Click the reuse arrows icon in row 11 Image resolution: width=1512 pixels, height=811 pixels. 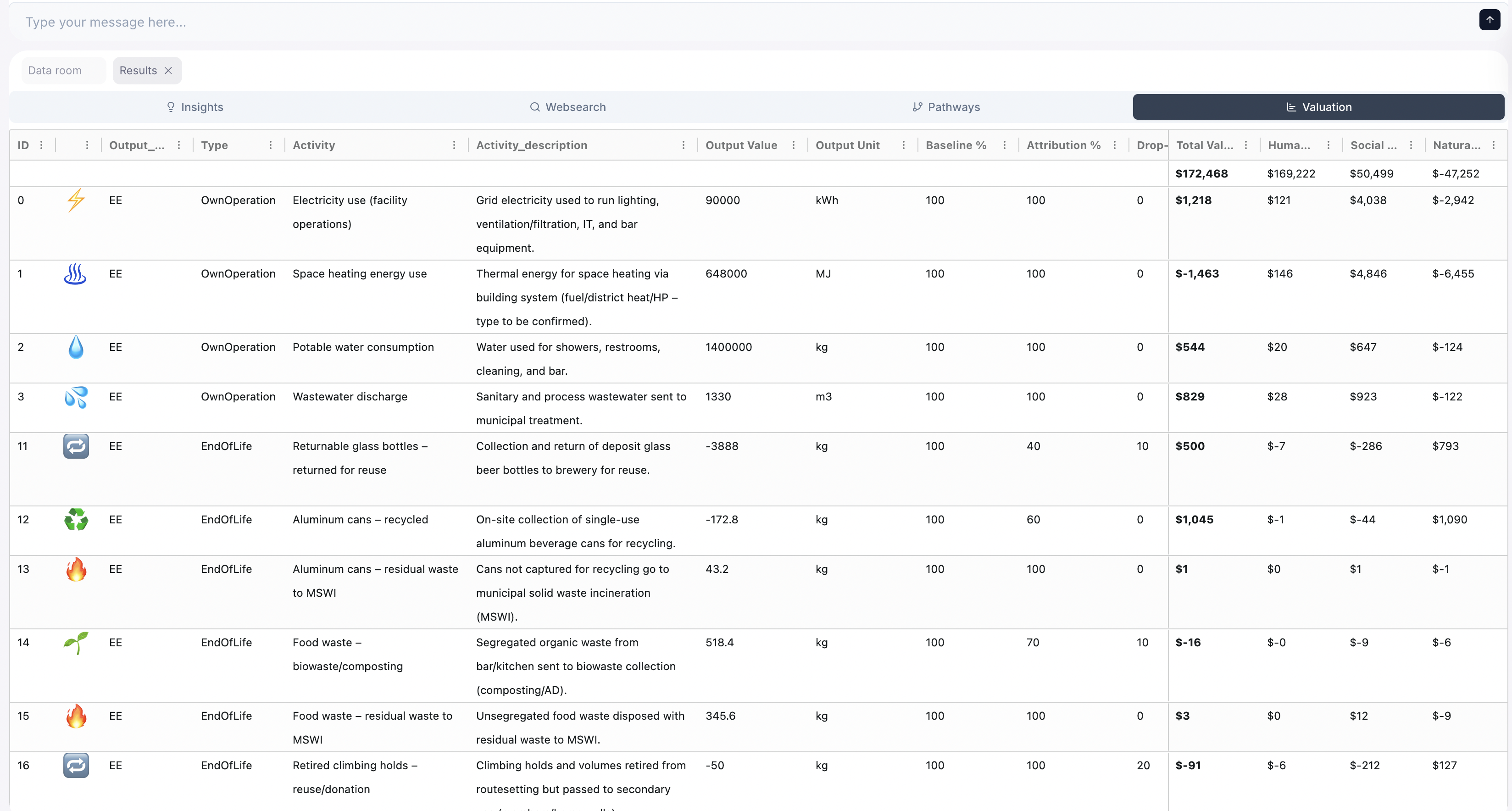pos(76,447)
